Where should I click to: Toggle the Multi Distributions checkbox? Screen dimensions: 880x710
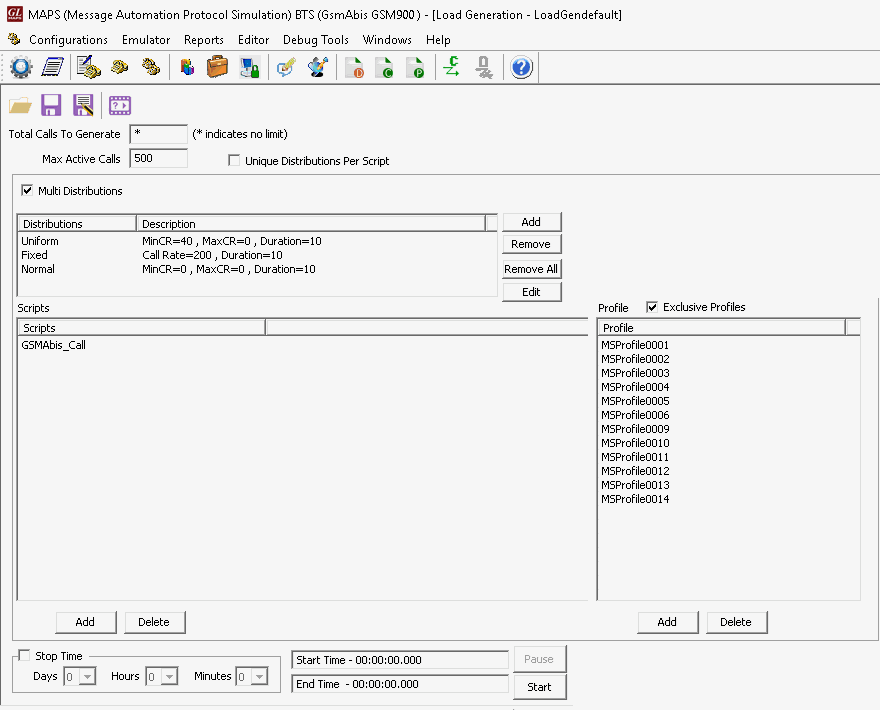tap(27, 190)
